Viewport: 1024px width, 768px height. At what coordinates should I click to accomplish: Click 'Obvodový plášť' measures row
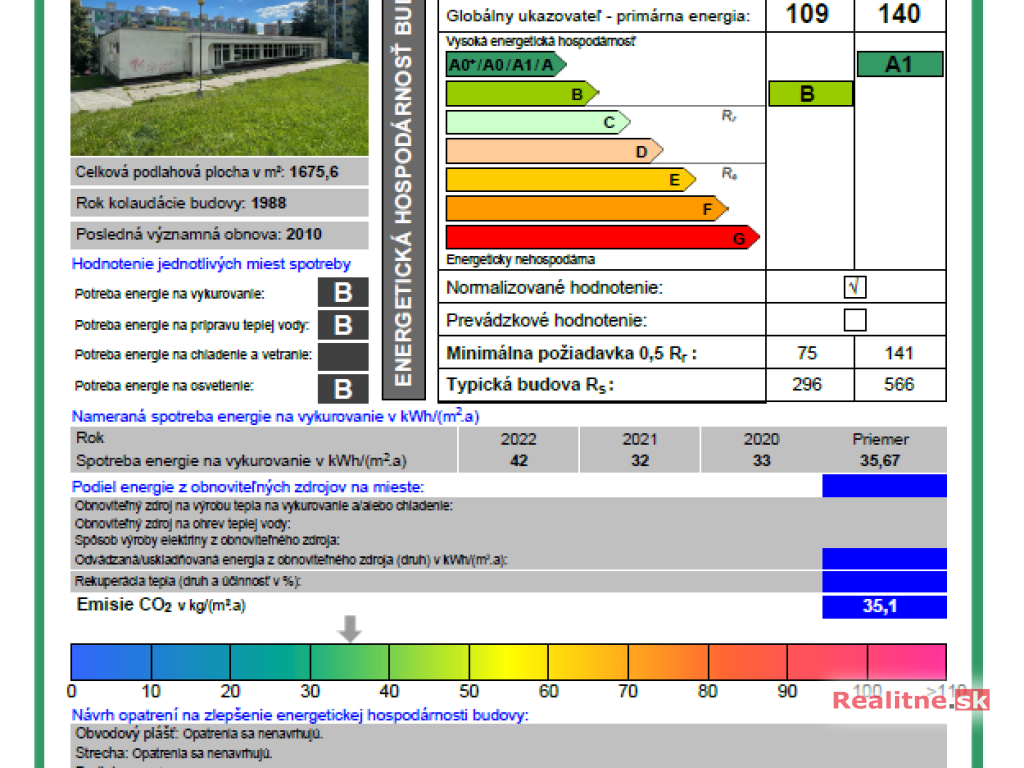click(509, 734)
